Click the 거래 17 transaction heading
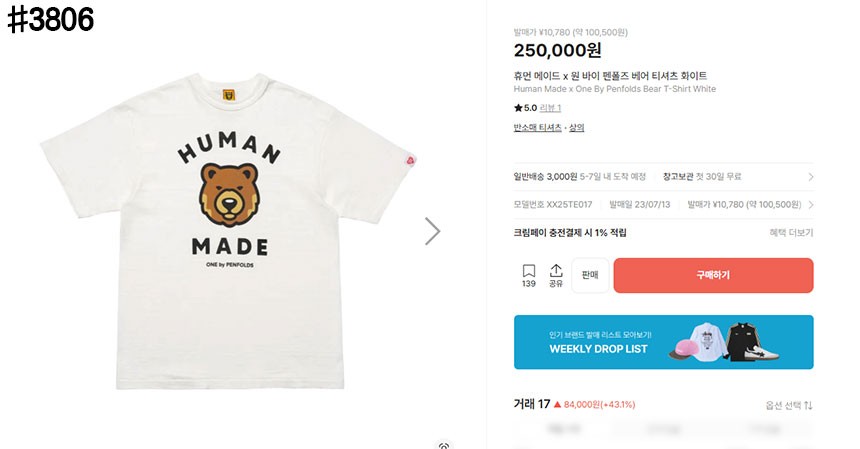Image resolution: width=860 pixels, height=449 pixels. click(532, 404)
